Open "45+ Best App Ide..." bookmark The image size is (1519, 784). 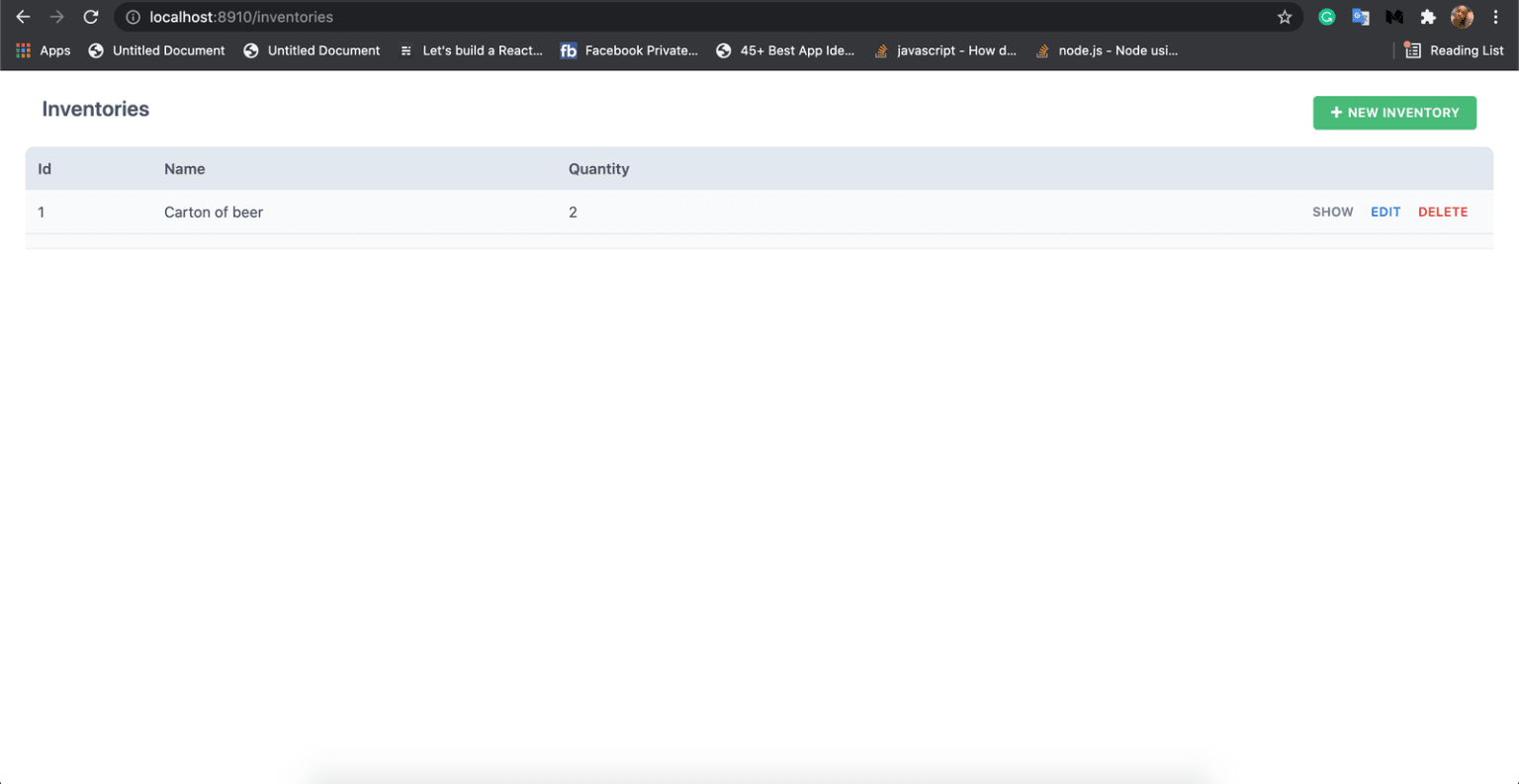point(785,50)
